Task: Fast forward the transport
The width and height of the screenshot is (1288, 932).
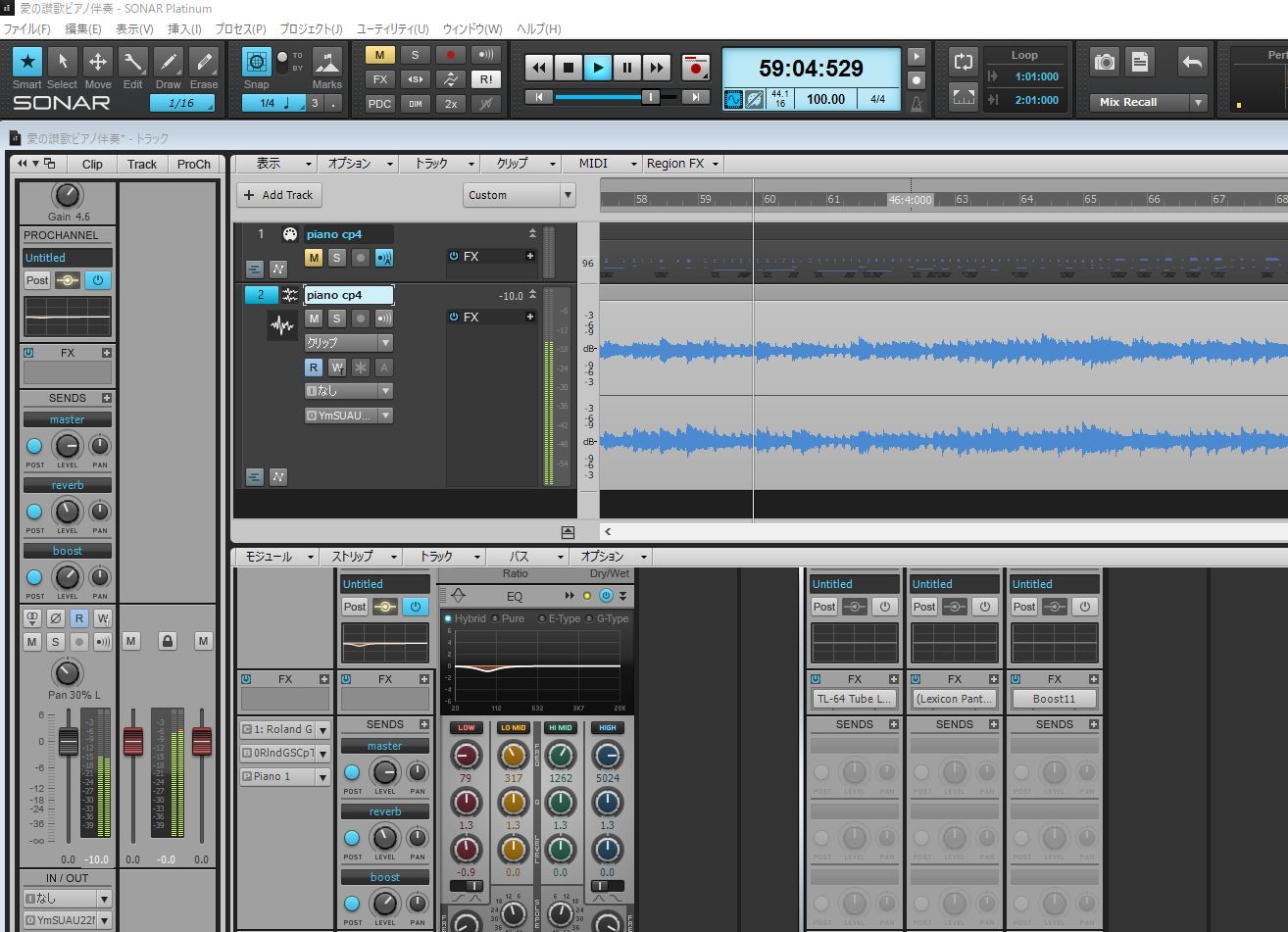Action: (x=657, y=68)
